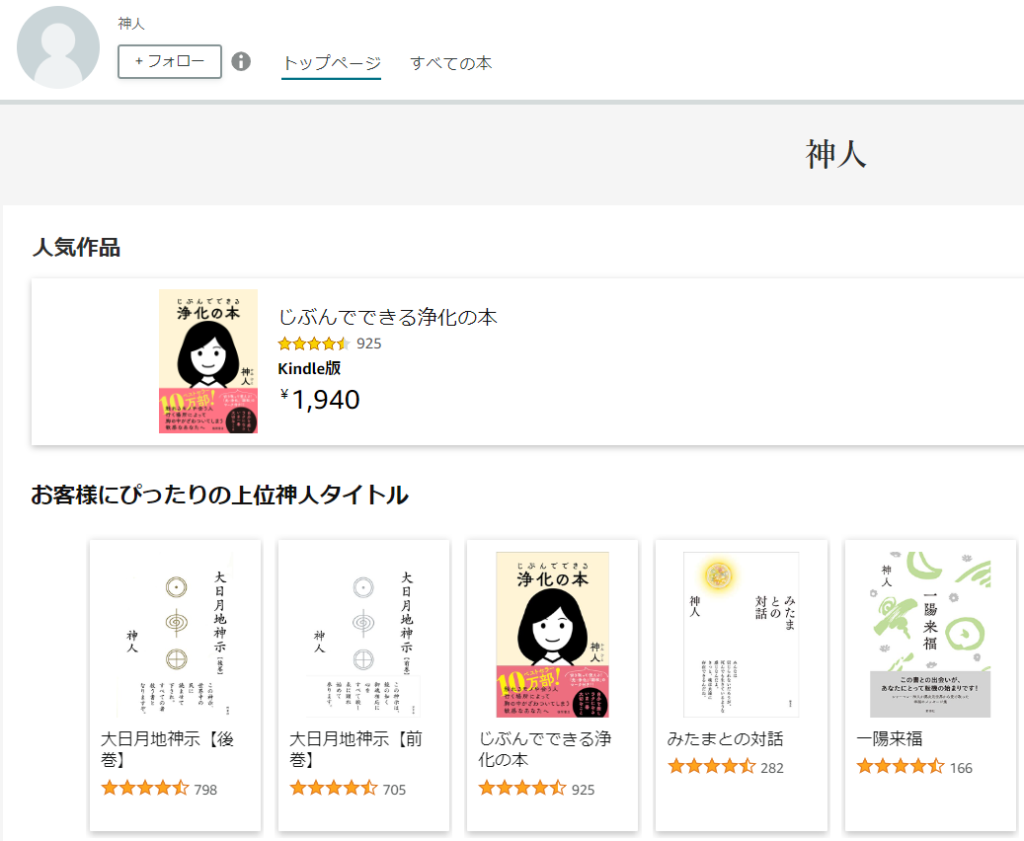The height and width of the screenshot is (841, 1024).
Task: Click the ¥1,940 Kindle price
Action: coord(320,399)
